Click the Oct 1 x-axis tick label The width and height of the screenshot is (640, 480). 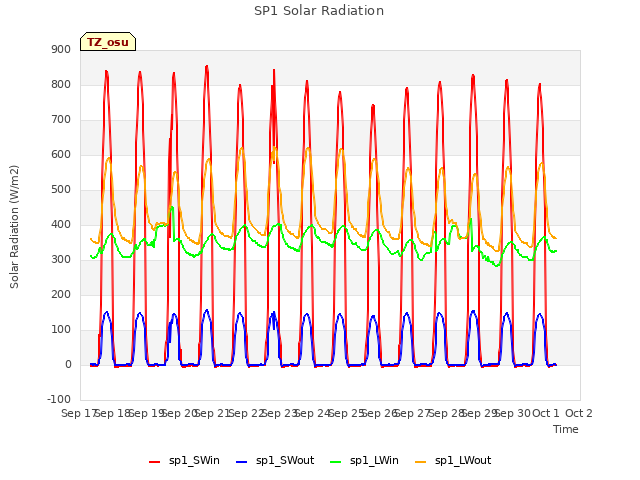(x=546, y=413)
